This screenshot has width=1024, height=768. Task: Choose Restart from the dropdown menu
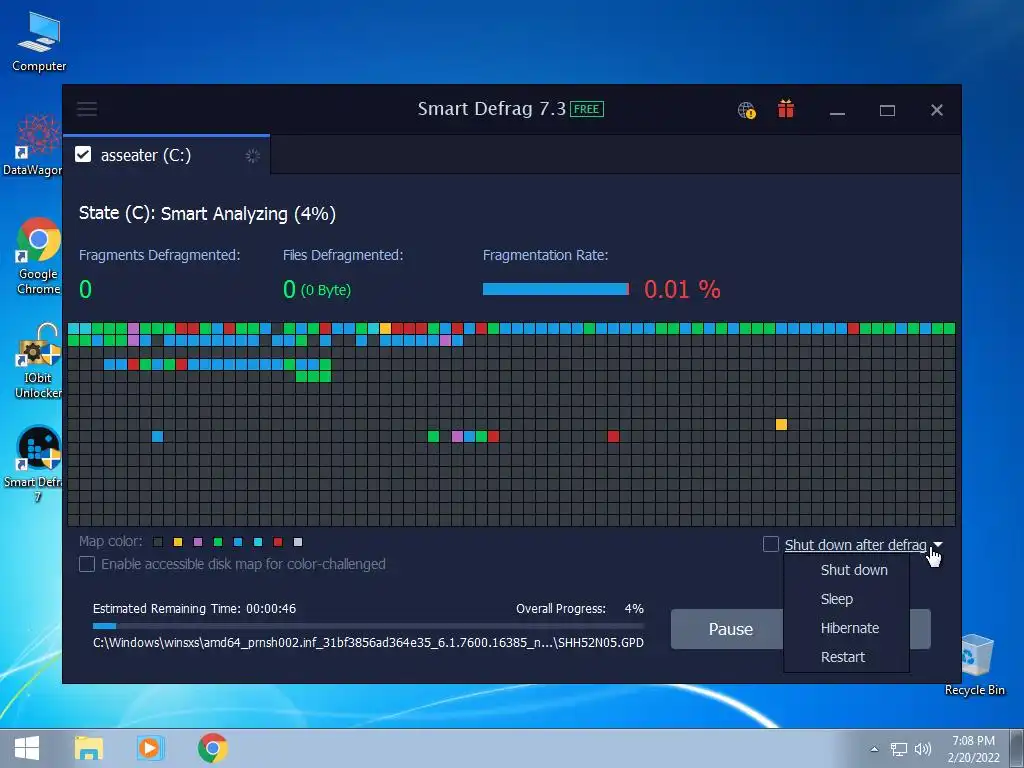(842, 657)
